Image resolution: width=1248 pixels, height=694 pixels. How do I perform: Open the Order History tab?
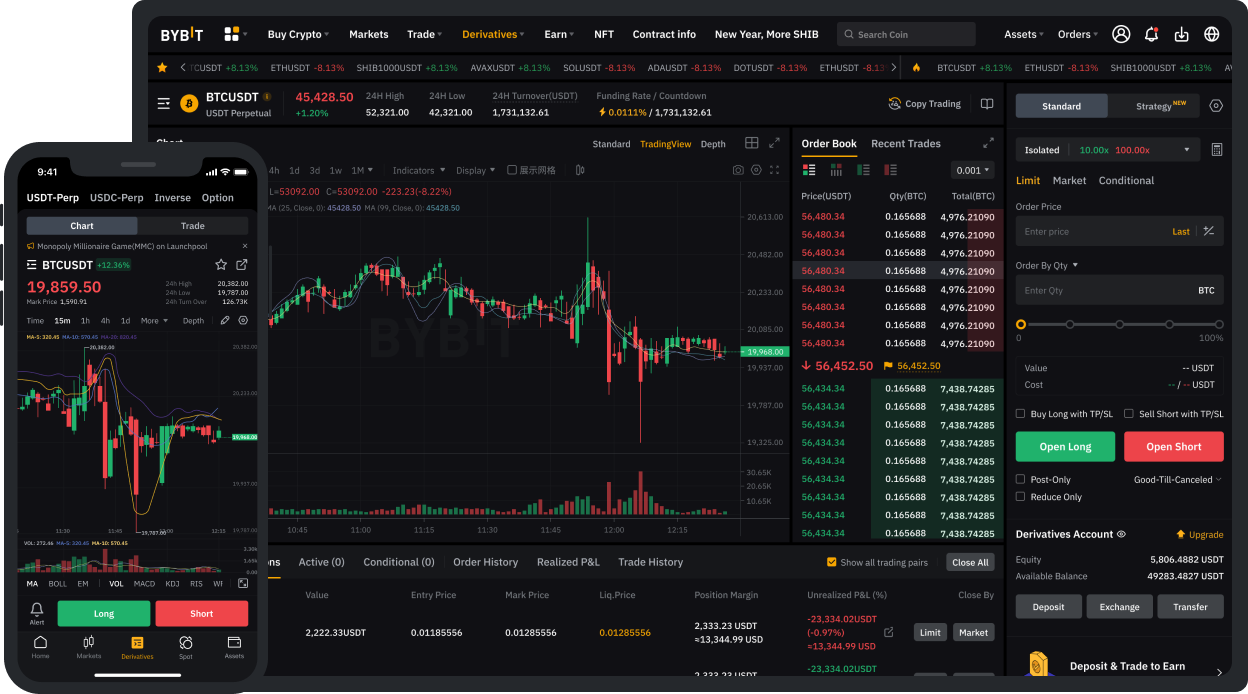pyautogui.click(x=485, y=562)
